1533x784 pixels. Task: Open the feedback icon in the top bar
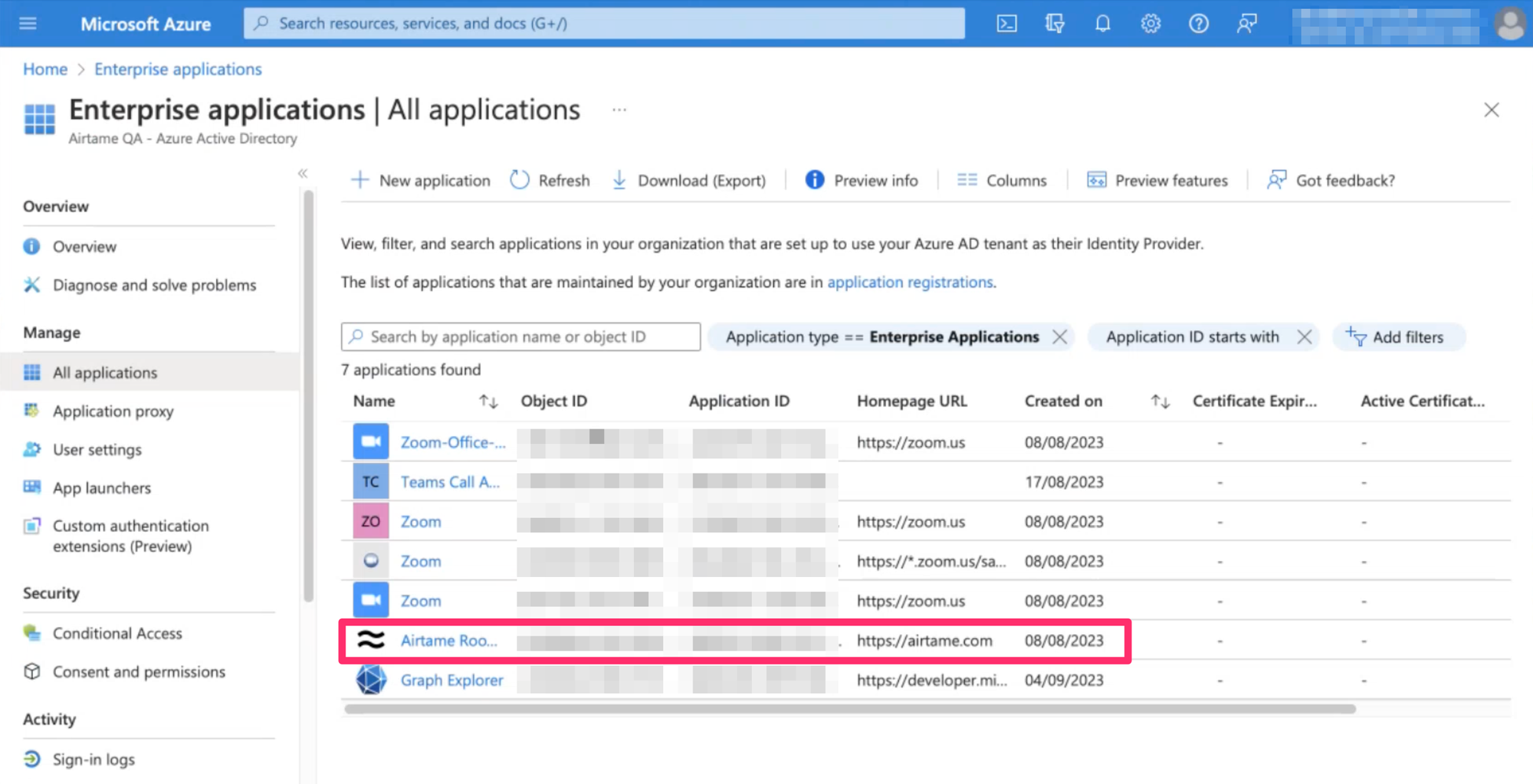(1247, 24)
